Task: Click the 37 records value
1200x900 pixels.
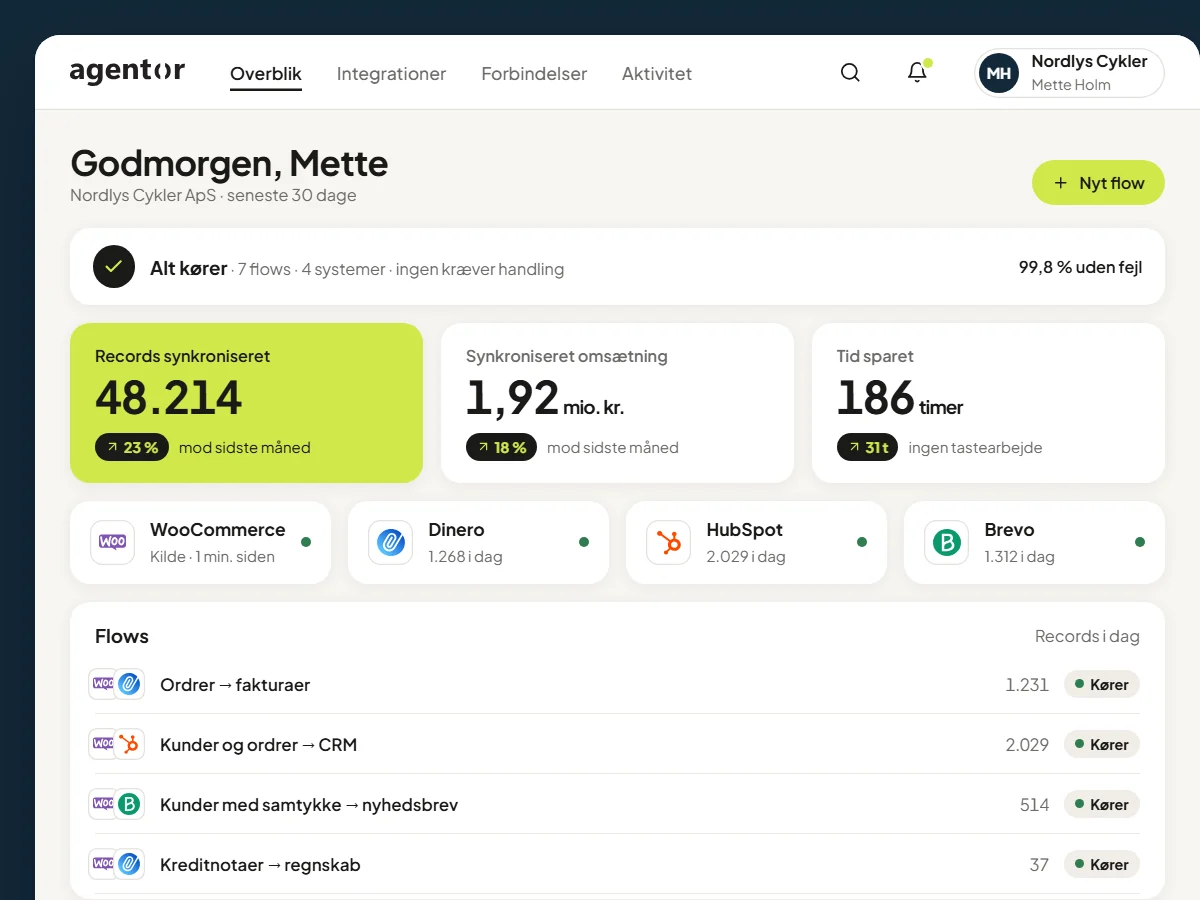Action: (x=1039, y=865)
